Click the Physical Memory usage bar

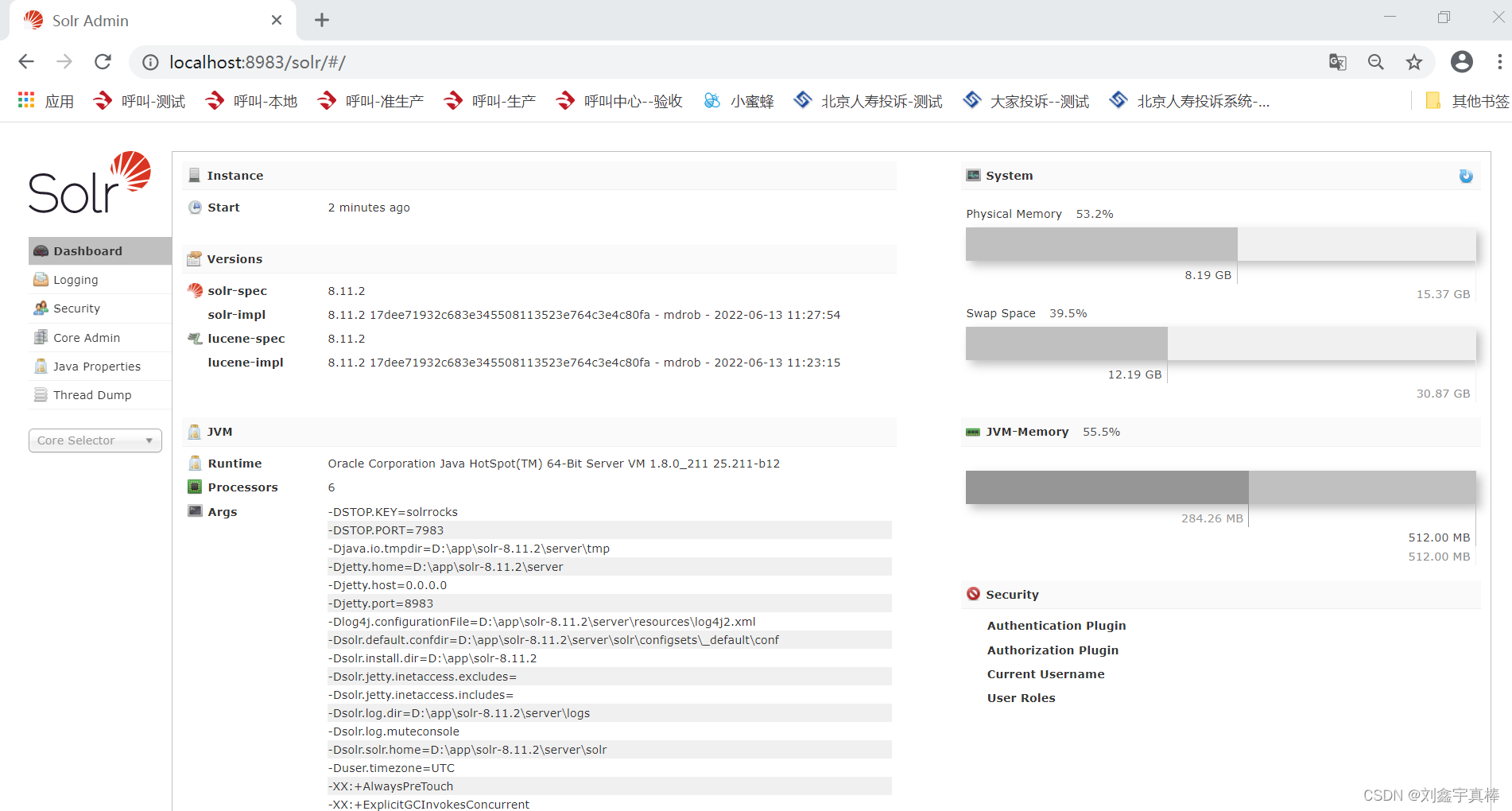[x=1220, y=244]
